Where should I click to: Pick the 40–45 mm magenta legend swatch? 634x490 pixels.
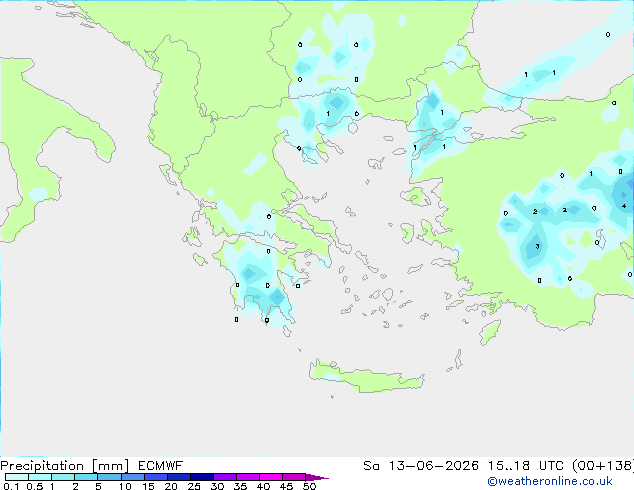pos(271,477)
